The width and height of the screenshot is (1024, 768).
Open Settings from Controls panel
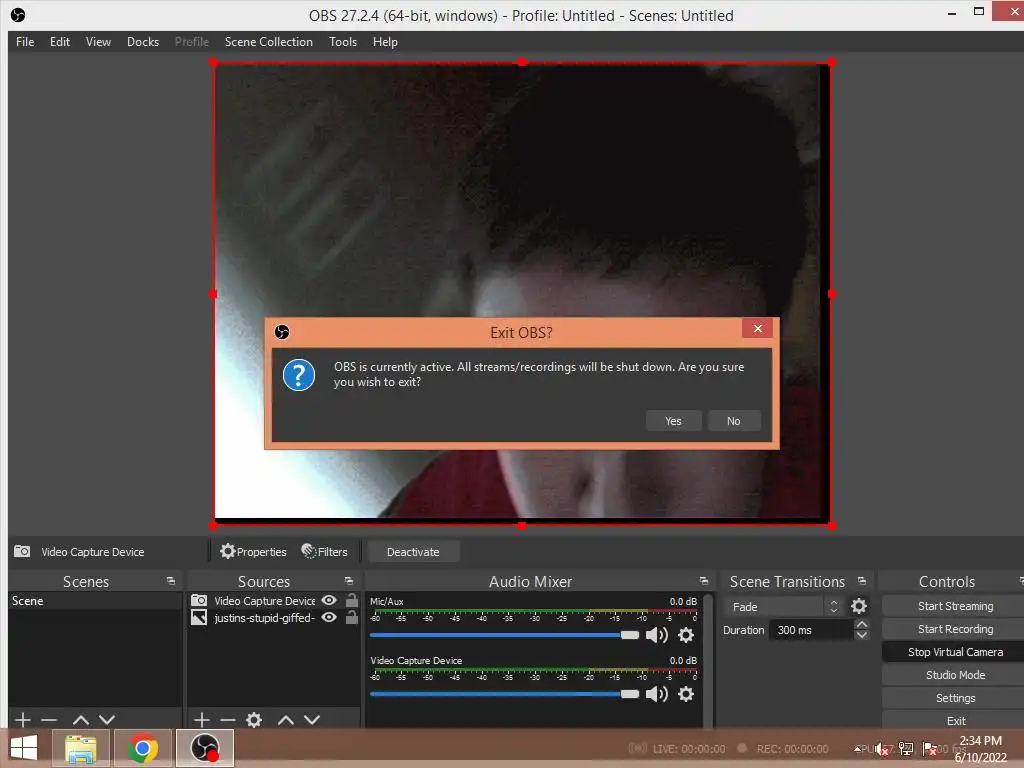pyautogui.click(x=955, y=698)
